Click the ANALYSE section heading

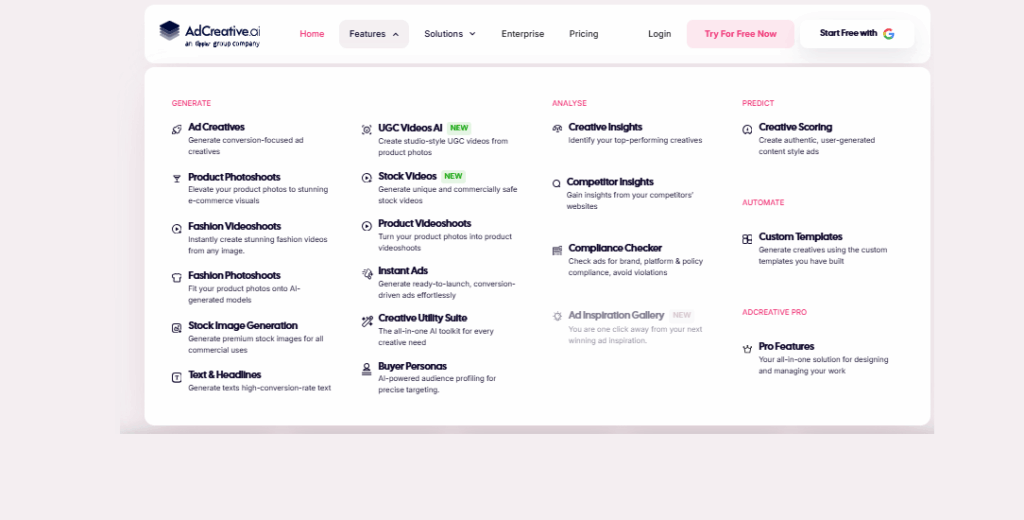tap(569, 103)
